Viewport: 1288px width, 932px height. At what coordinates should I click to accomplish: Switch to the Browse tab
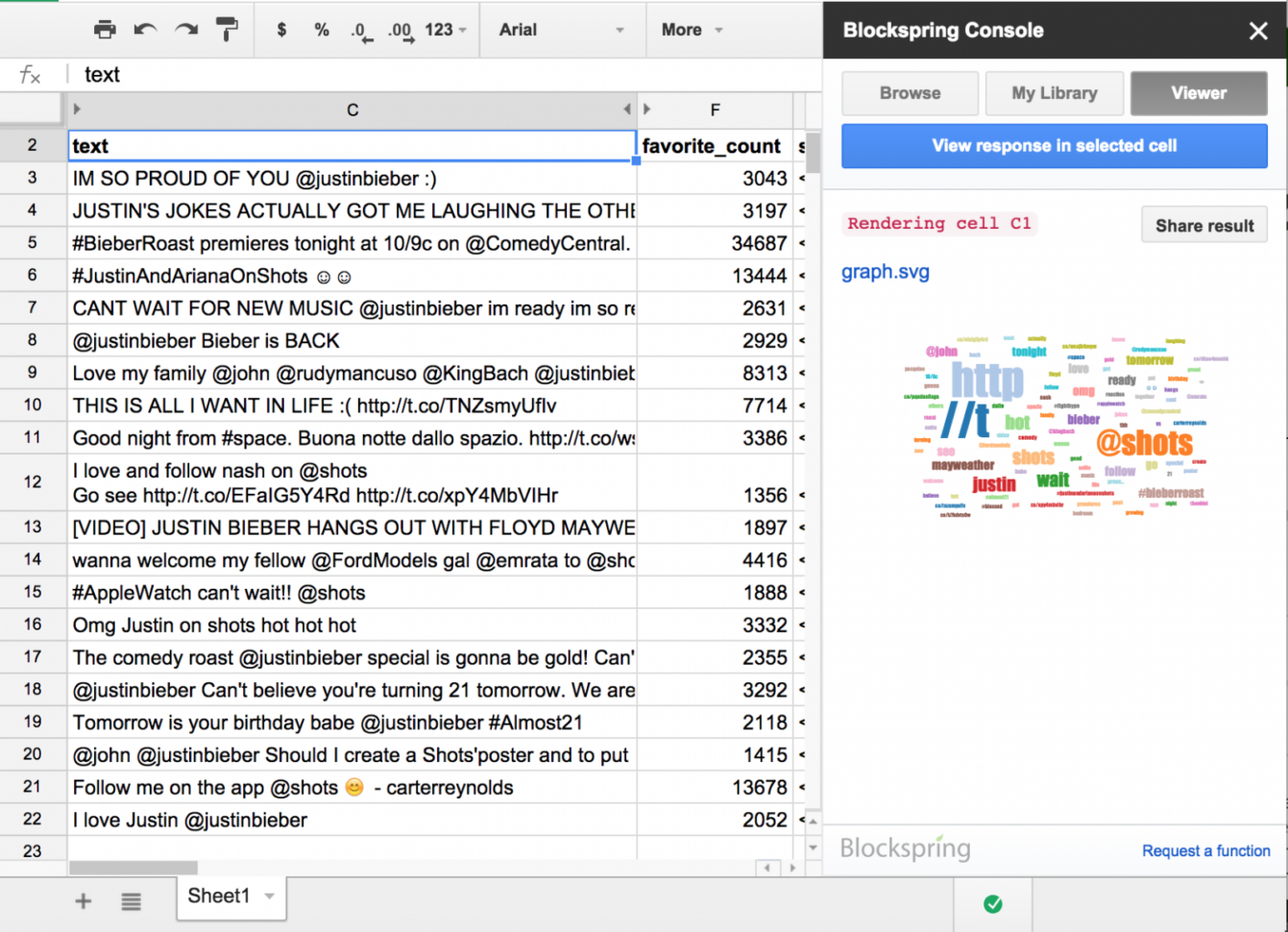pyautogui.click(x=910, y=93)
